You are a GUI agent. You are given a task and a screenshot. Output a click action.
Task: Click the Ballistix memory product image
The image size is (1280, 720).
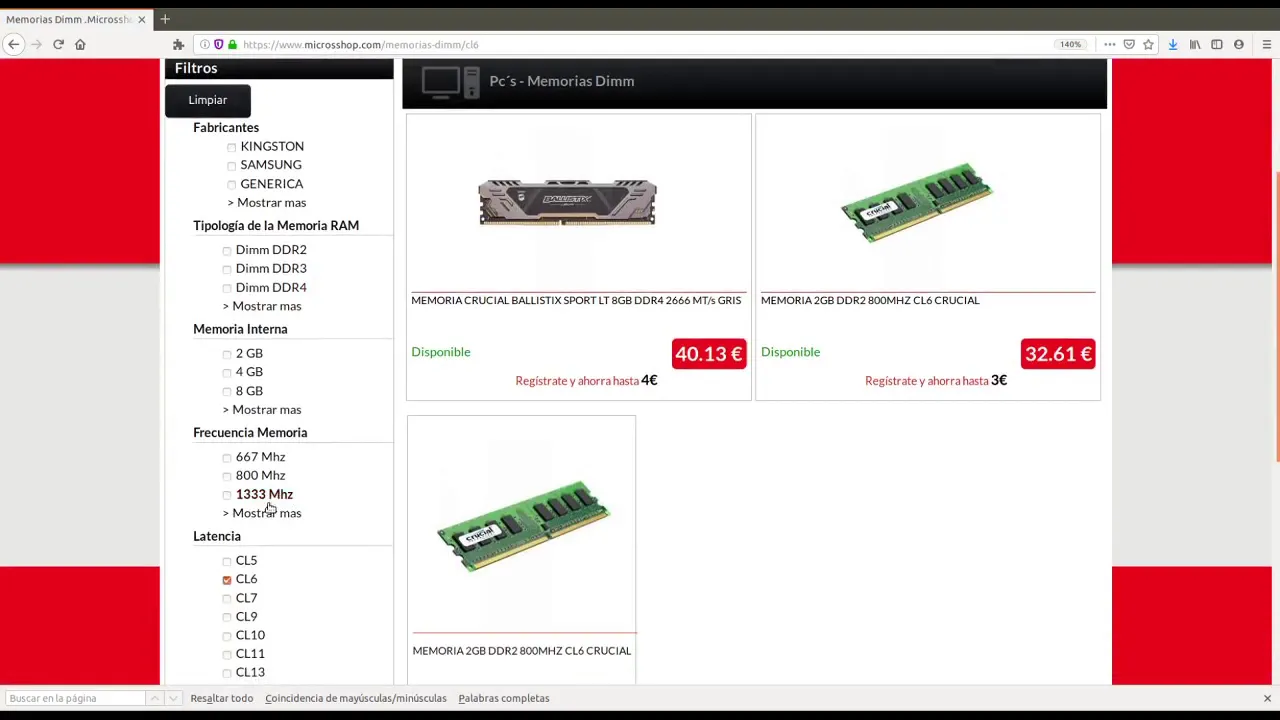click(567, 202)
